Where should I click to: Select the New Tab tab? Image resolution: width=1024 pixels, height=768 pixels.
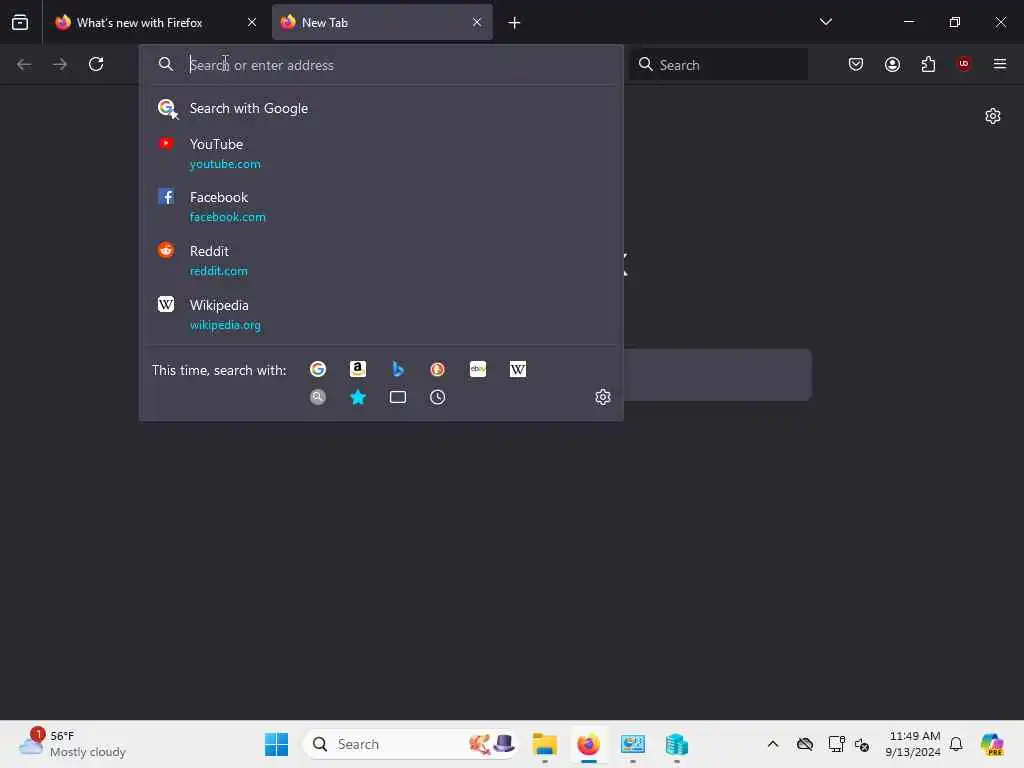pos(382,22)
